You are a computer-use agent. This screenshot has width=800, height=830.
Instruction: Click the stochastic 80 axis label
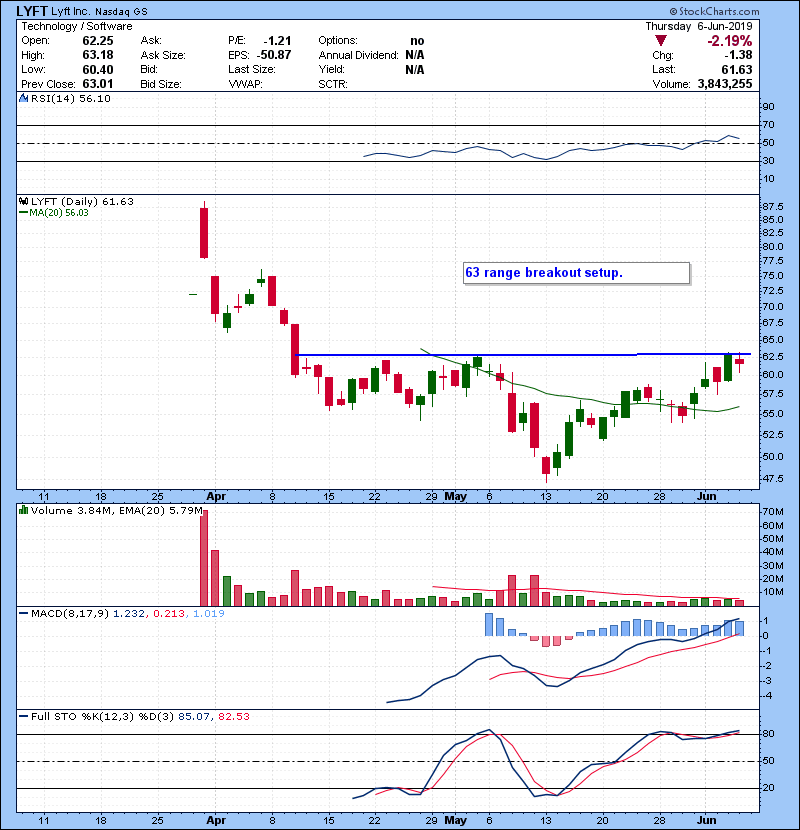(x=769, y=734)
